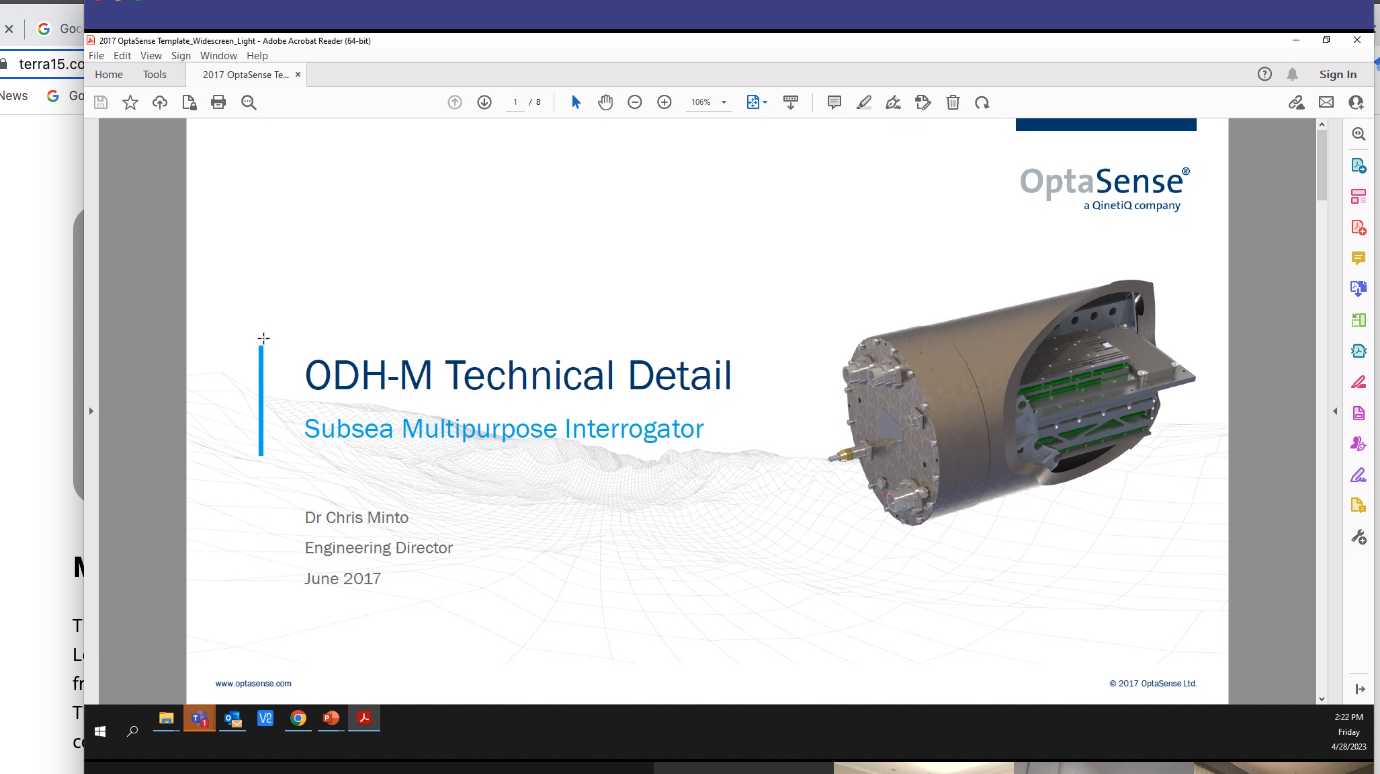
Task: Click the document vertical scrollbar thumb
Action: pos(1322,165)
